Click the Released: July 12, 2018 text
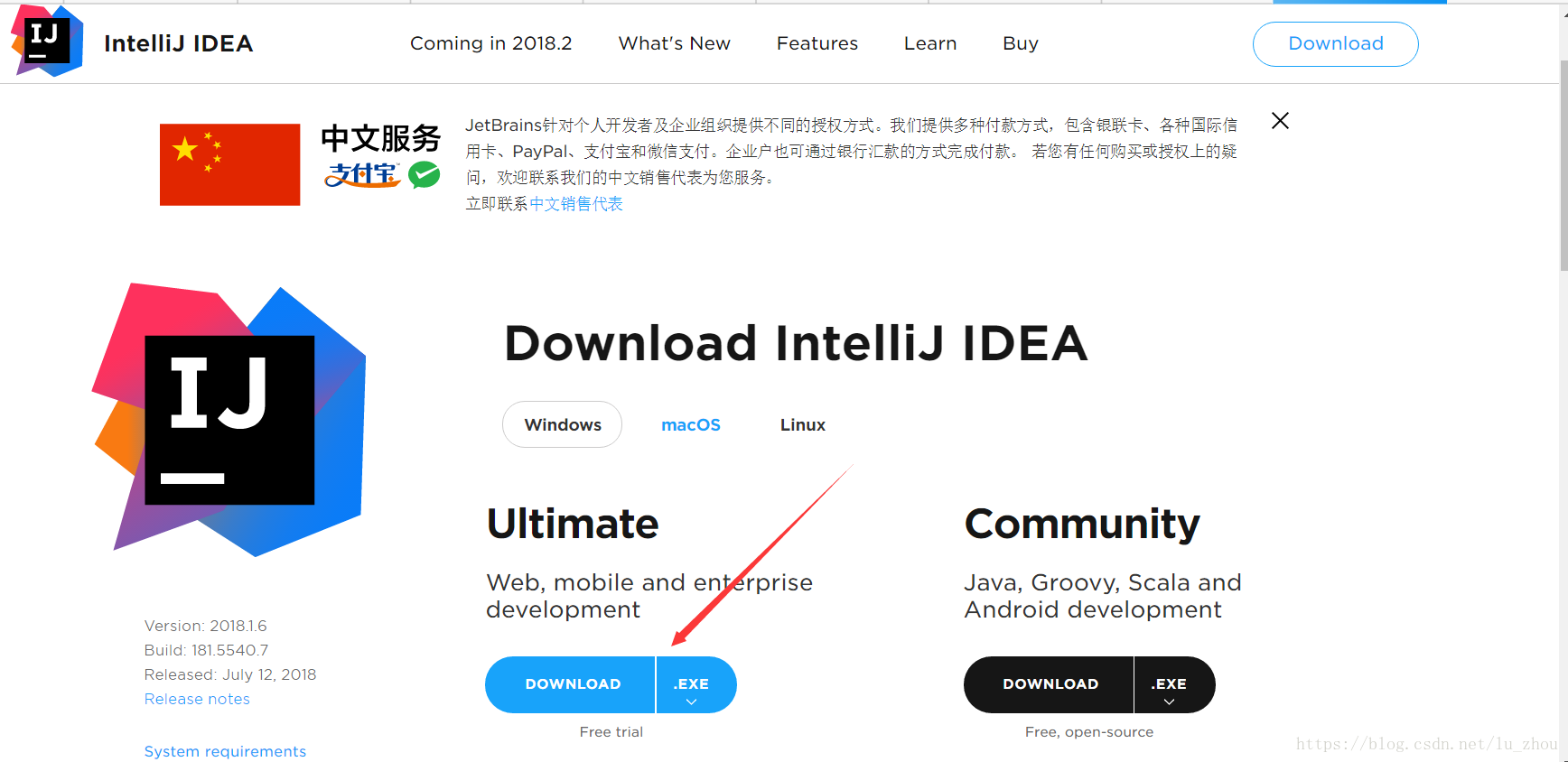The height and width of the screenshot is (762, 1568). [x=230, y=674]
